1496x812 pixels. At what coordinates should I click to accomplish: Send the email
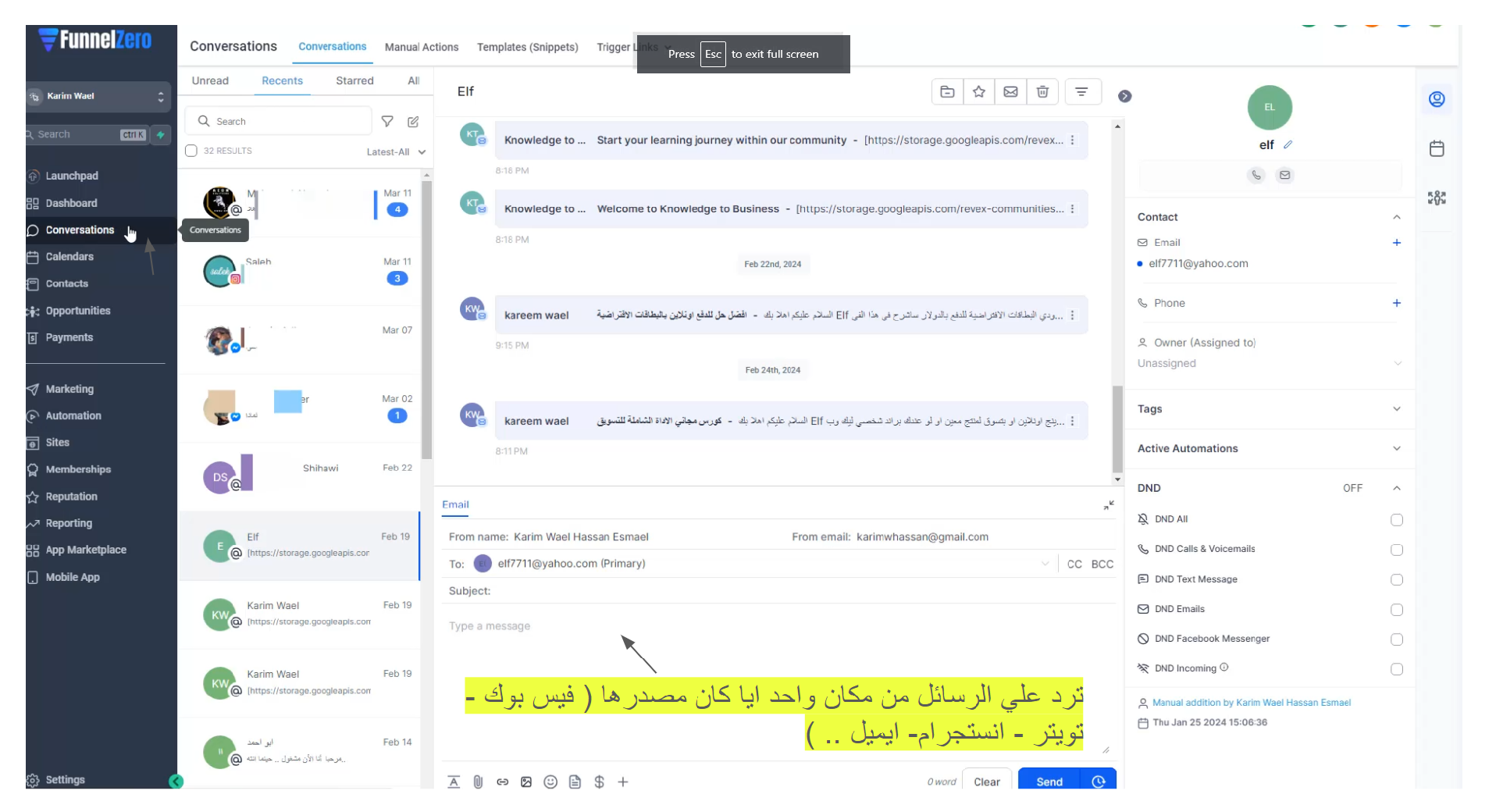tap(1049, 782)
